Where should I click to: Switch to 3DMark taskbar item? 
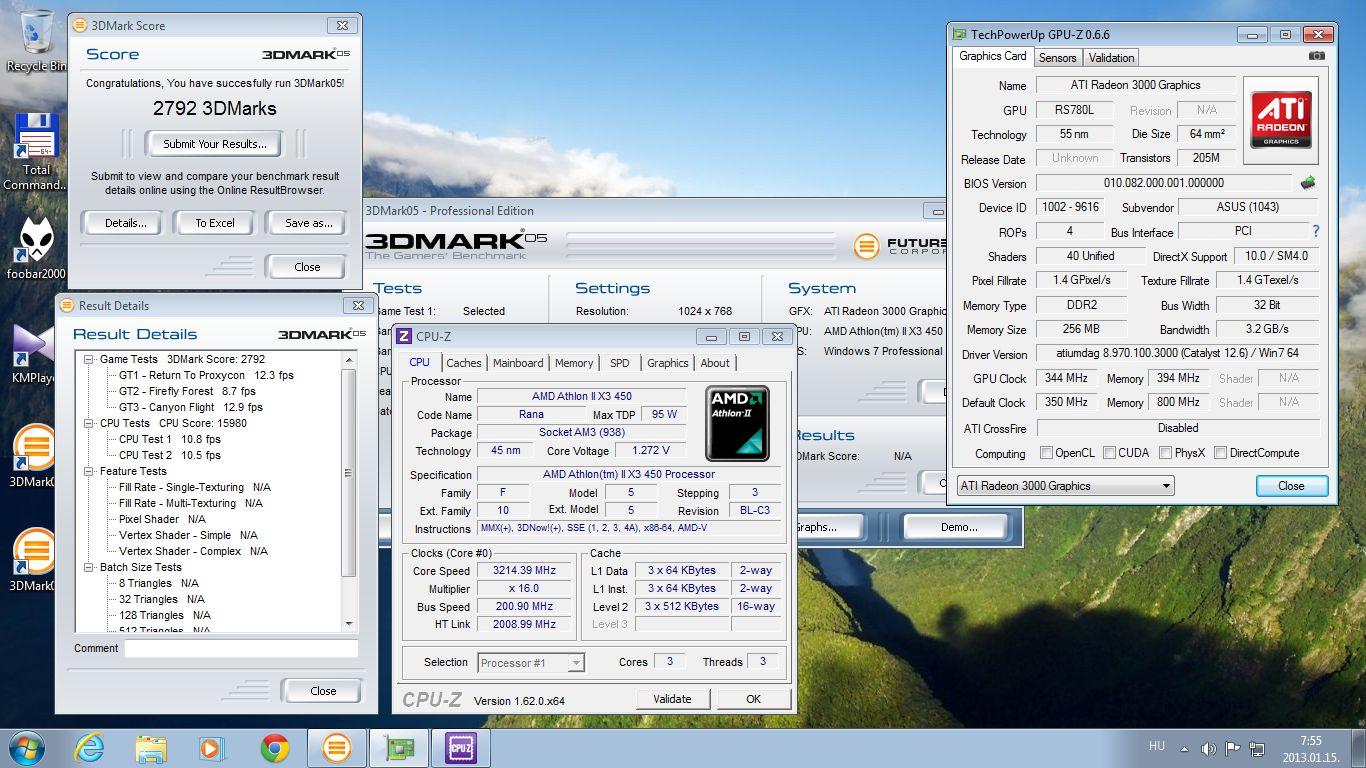[337, 748]
